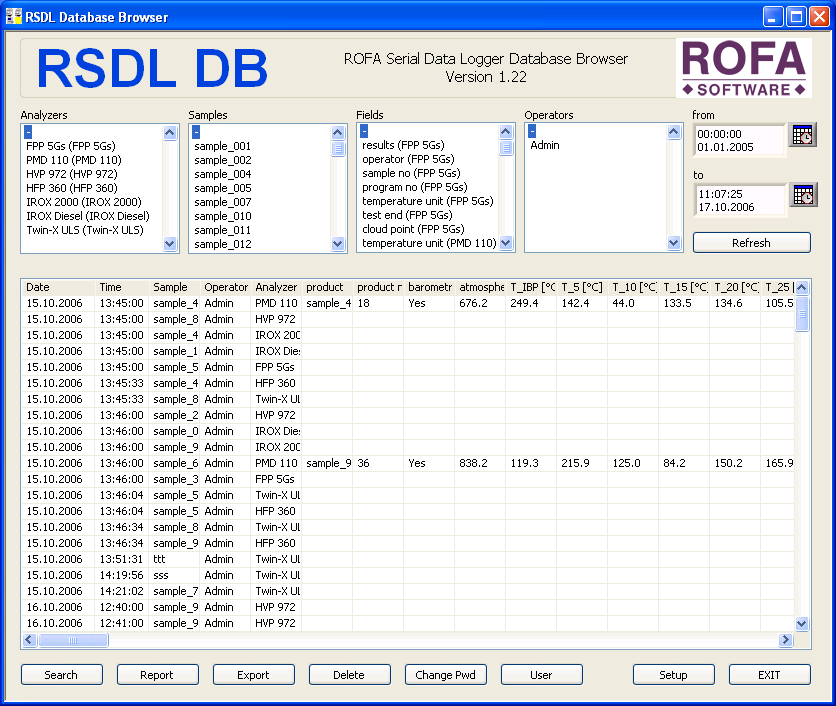The width and height of the screenshot is (836, 706).
Task: Click the User button
Action: click(x=541, y=675)
